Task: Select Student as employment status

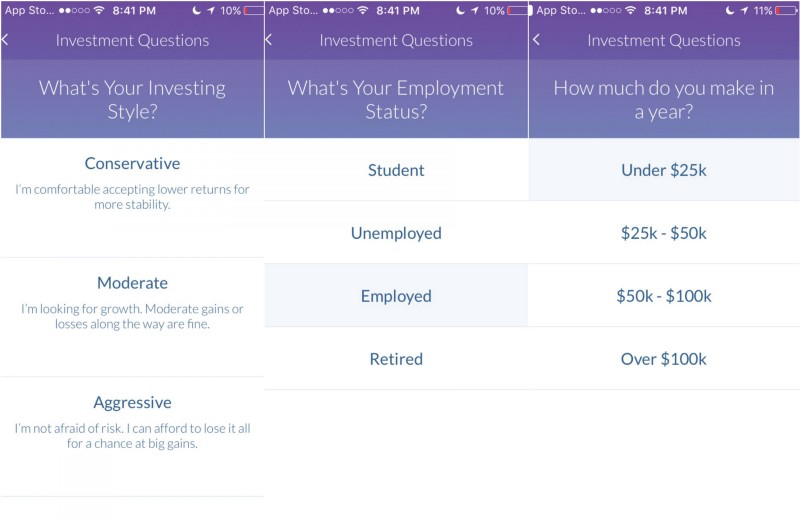Action: tap(396, 170)
